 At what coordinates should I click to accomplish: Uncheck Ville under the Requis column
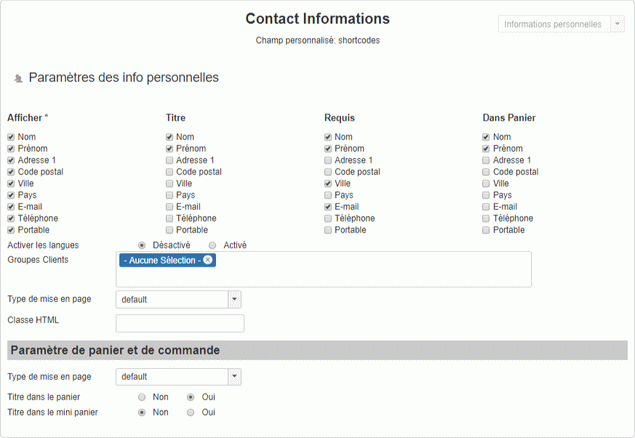click(329, 184)
